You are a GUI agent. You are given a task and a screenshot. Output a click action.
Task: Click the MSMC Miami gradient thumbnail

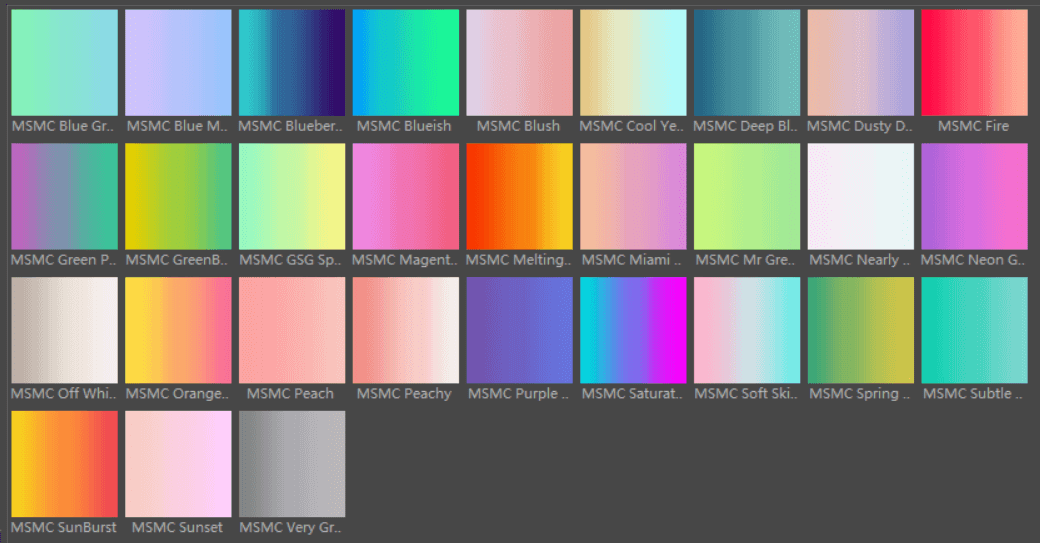pyautogui.click(x=633, y=196)
